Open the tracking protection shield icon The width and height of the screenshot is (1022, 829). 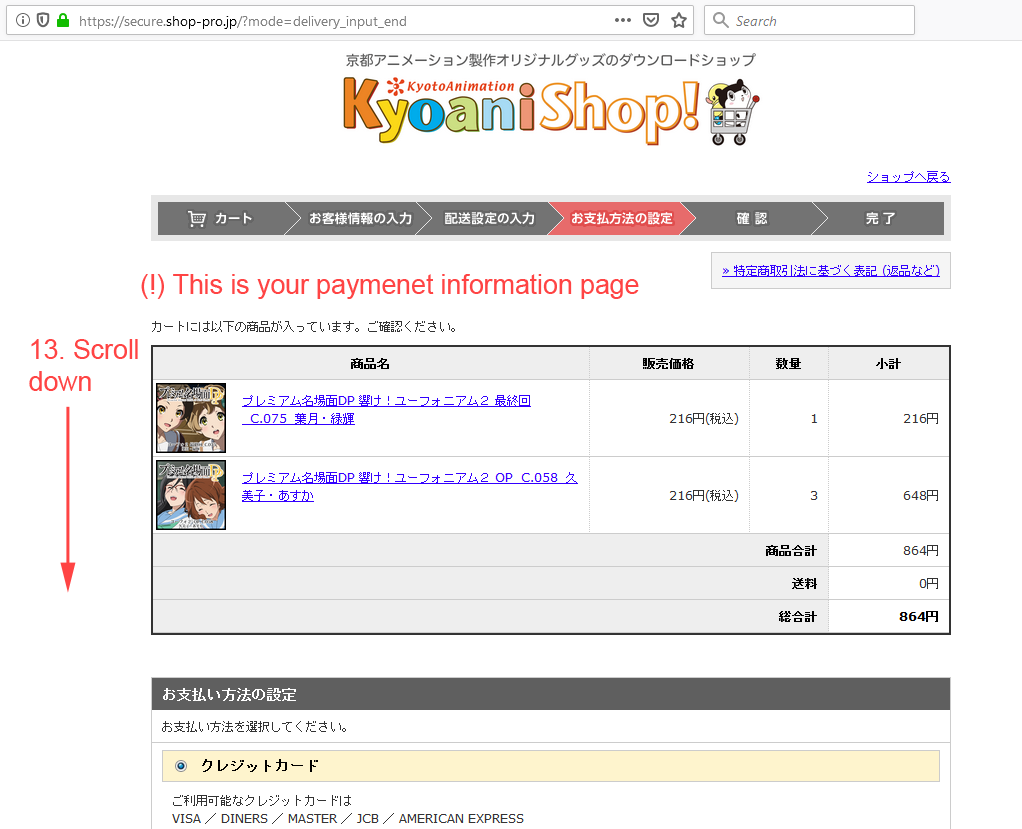[43, 21]
